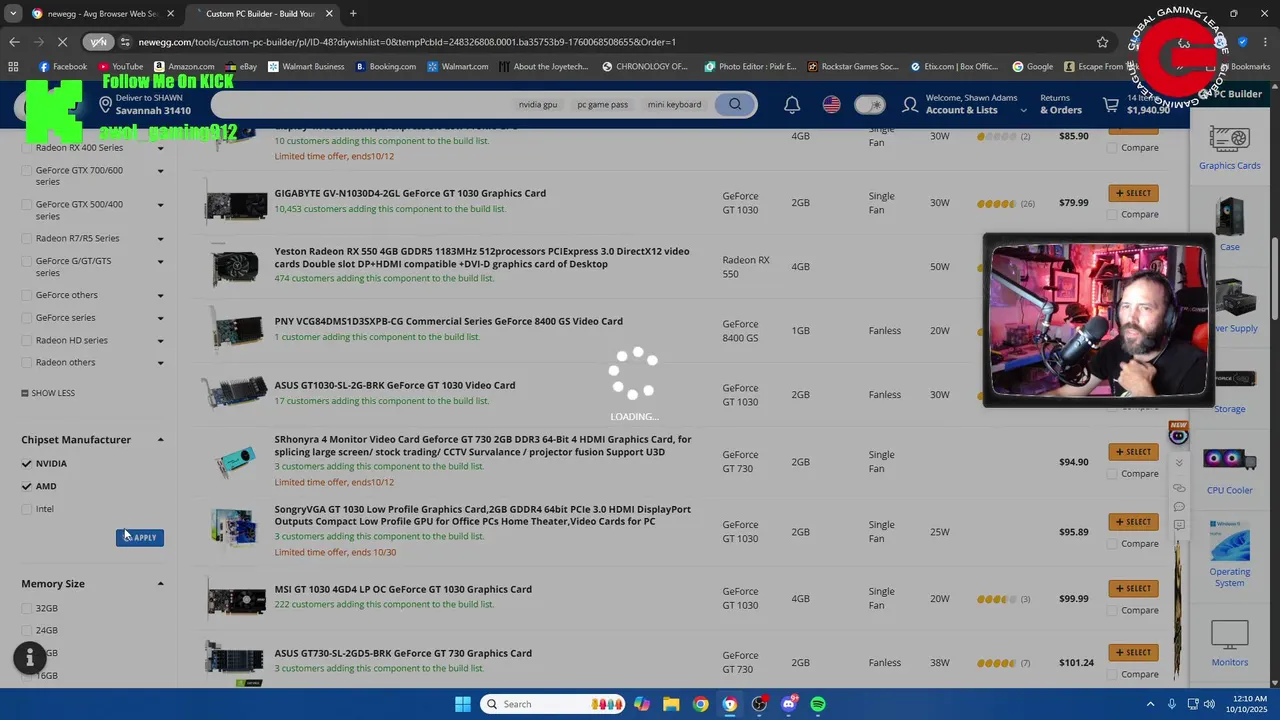Click SHOW LESS under GPU series filters
The image size is (1280, 720).
48,393
